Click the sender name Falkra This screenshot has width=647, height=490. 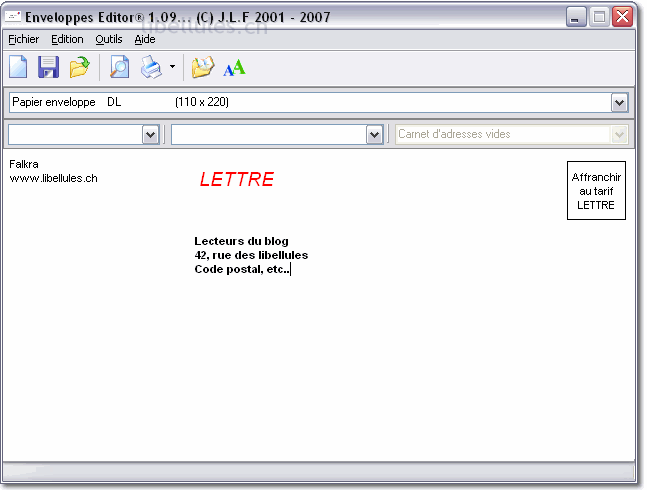[24, 164]
